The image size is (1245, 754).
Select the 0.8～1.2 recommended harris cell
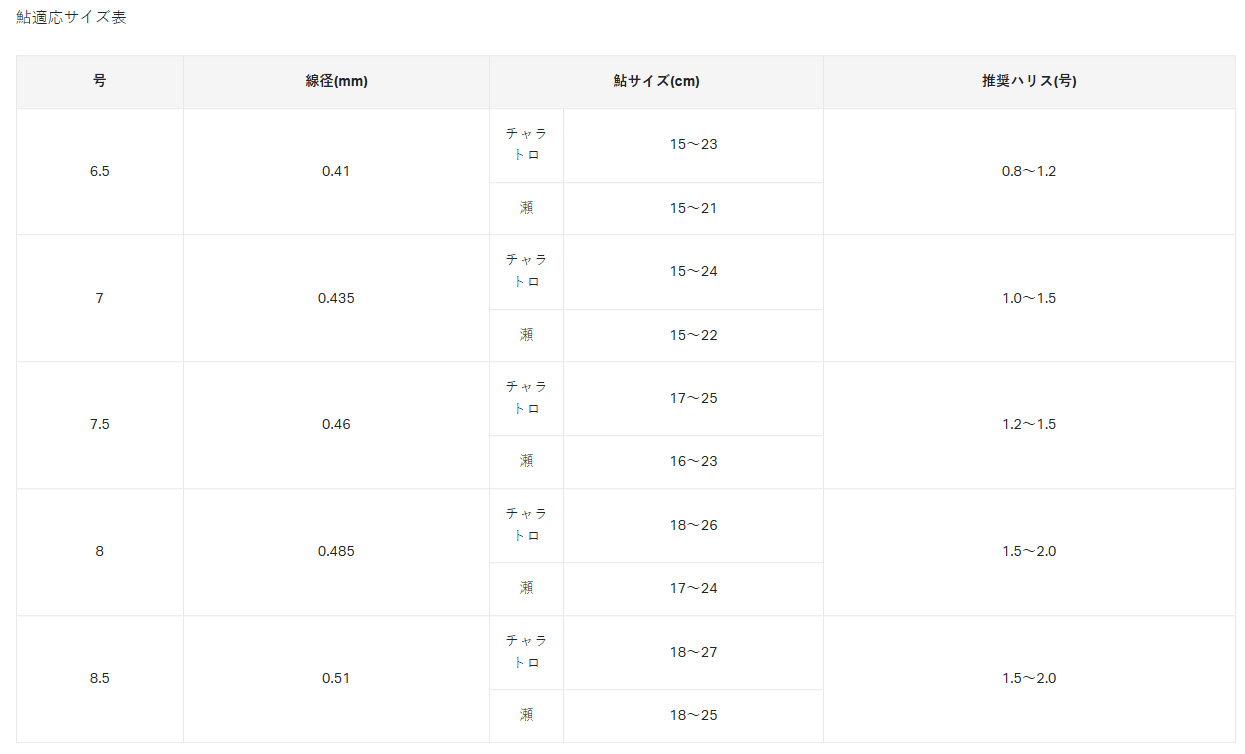(x=1028, y=171)
